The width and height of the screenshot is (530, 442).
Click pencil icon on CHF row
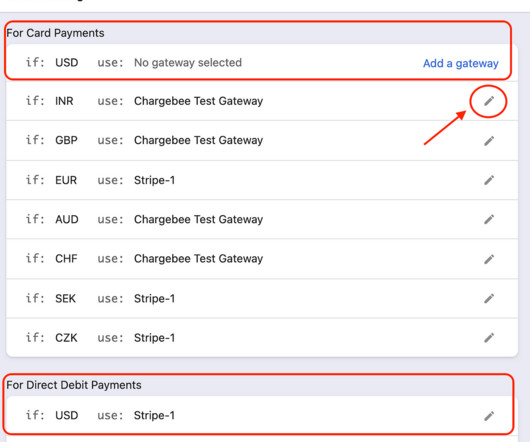(489, 259)
